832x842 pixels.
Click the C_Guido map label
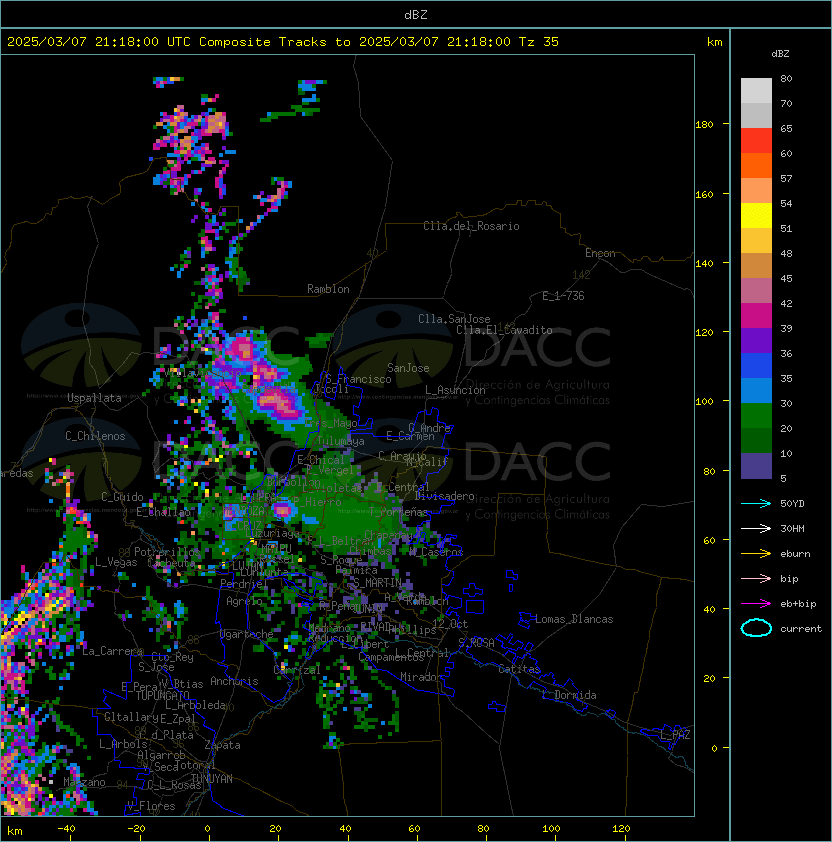(x=122, y=497)
